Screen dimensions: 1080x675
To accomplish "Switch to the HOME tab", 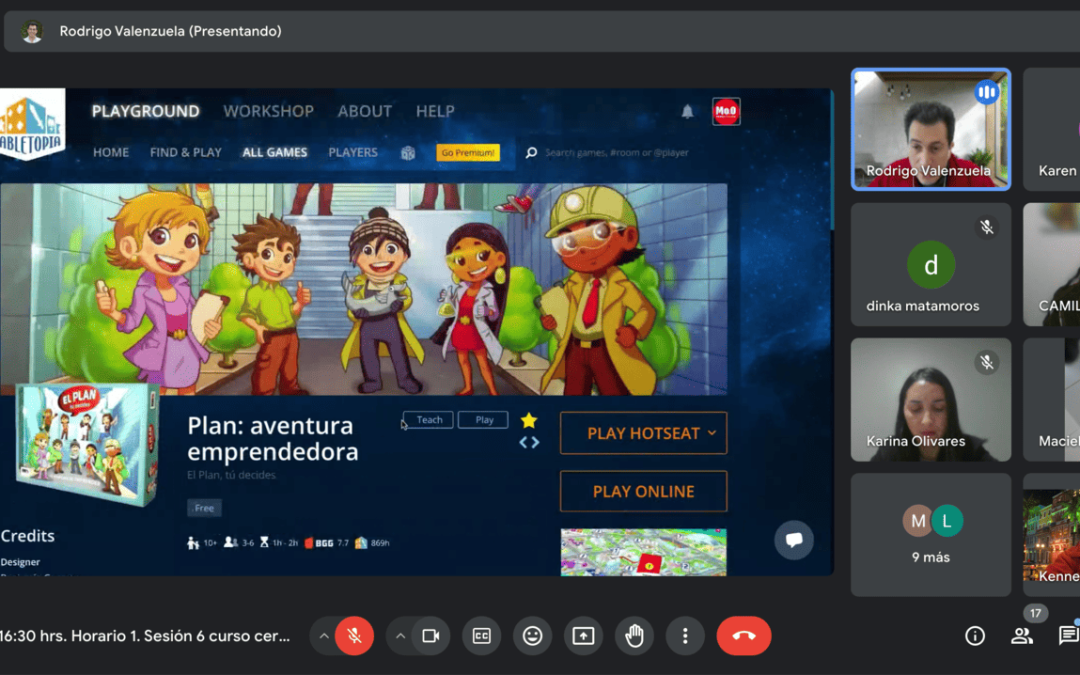I will point(111,152).
